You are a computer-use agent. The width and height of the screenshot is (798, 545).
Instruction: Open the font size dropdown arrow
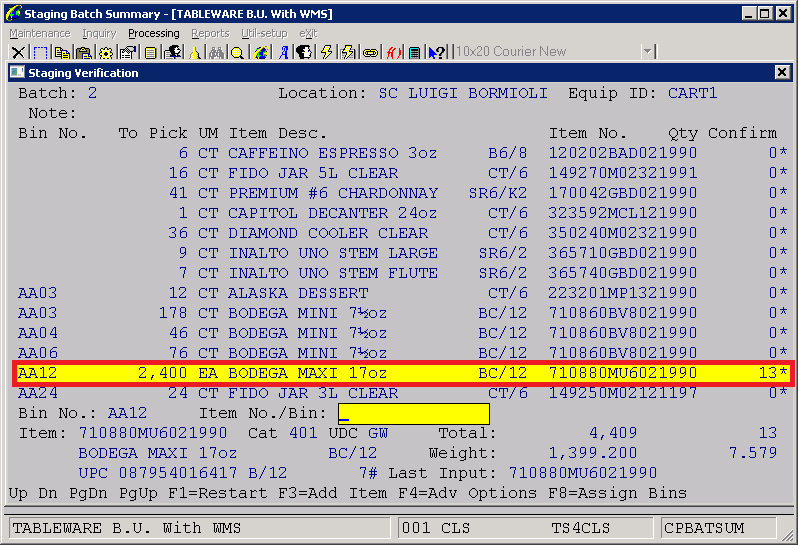point(647,51)
